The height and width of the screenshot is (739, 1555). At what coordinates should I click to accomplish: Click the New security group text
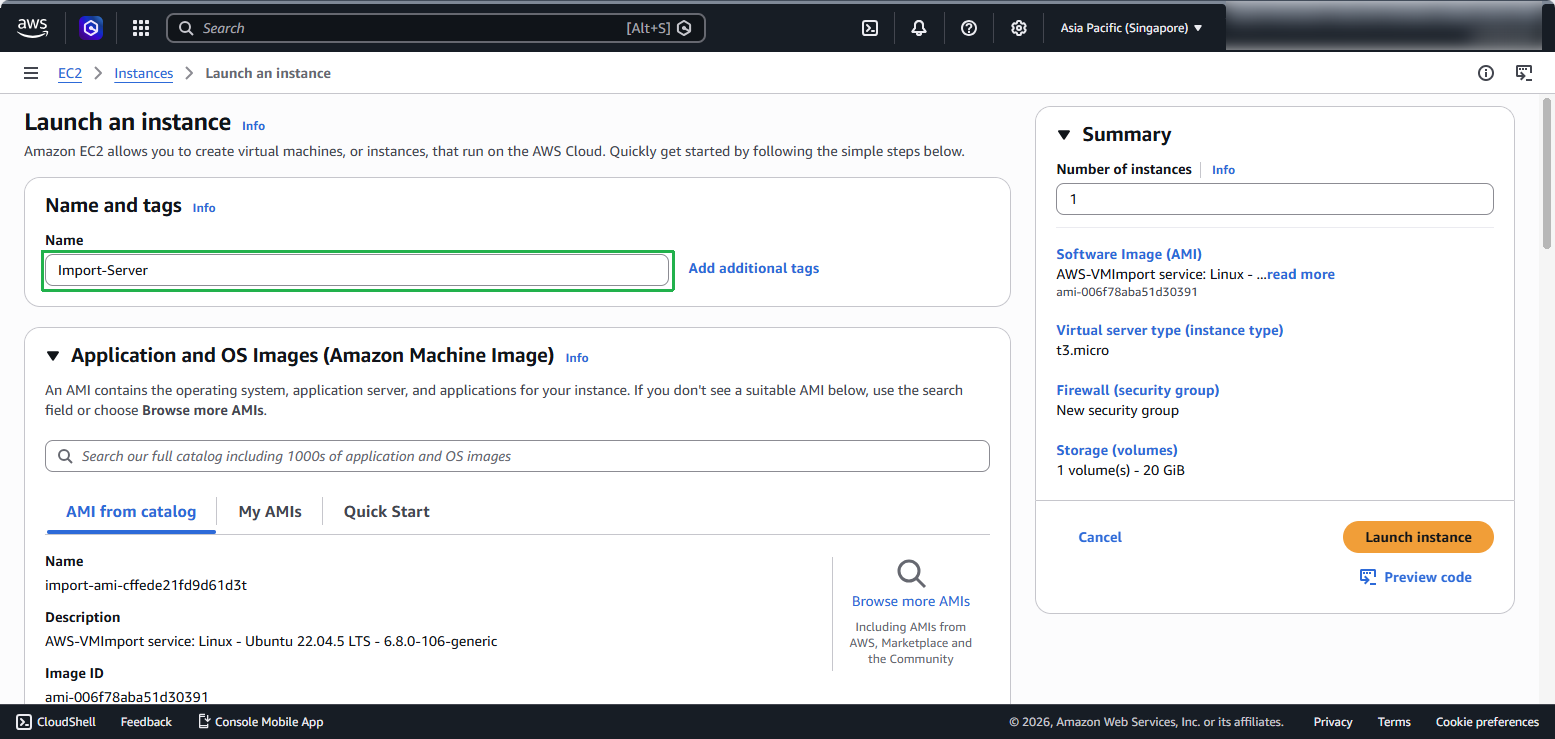tap(1117, 410)
